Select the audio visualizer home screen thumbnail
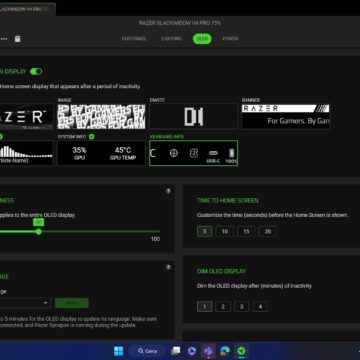 (x=27, y=153)
